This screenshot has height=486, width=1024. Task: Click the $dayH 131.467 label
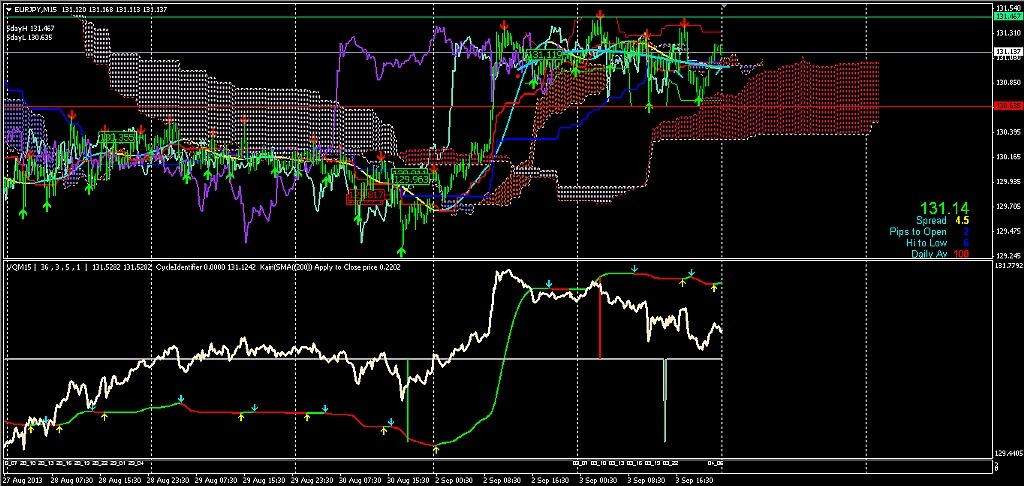click(30, 29)
